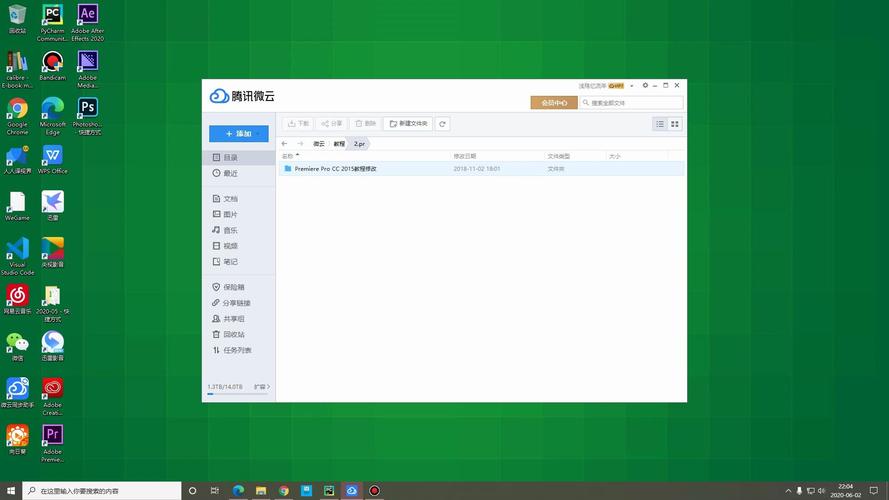Open Photoshop shortcut on desktop
This screenshot has height=500, width=889.
coord(87,116)
